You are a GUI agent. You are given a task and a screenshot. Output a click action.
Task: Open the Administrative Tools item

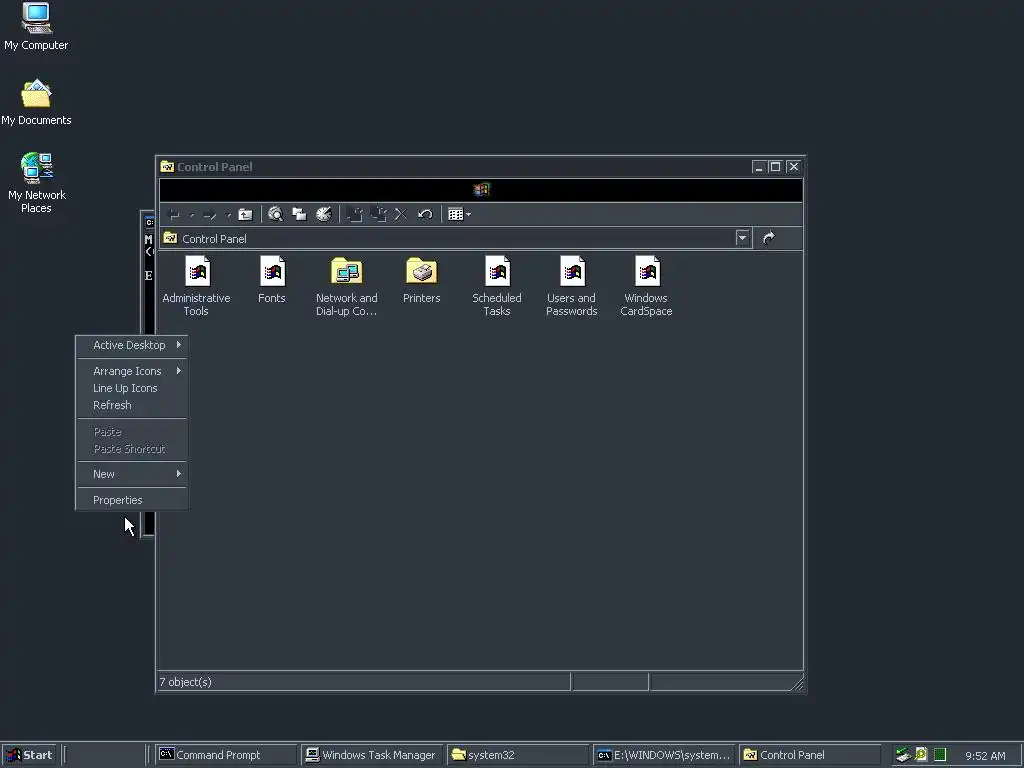(x=197, y=286)
